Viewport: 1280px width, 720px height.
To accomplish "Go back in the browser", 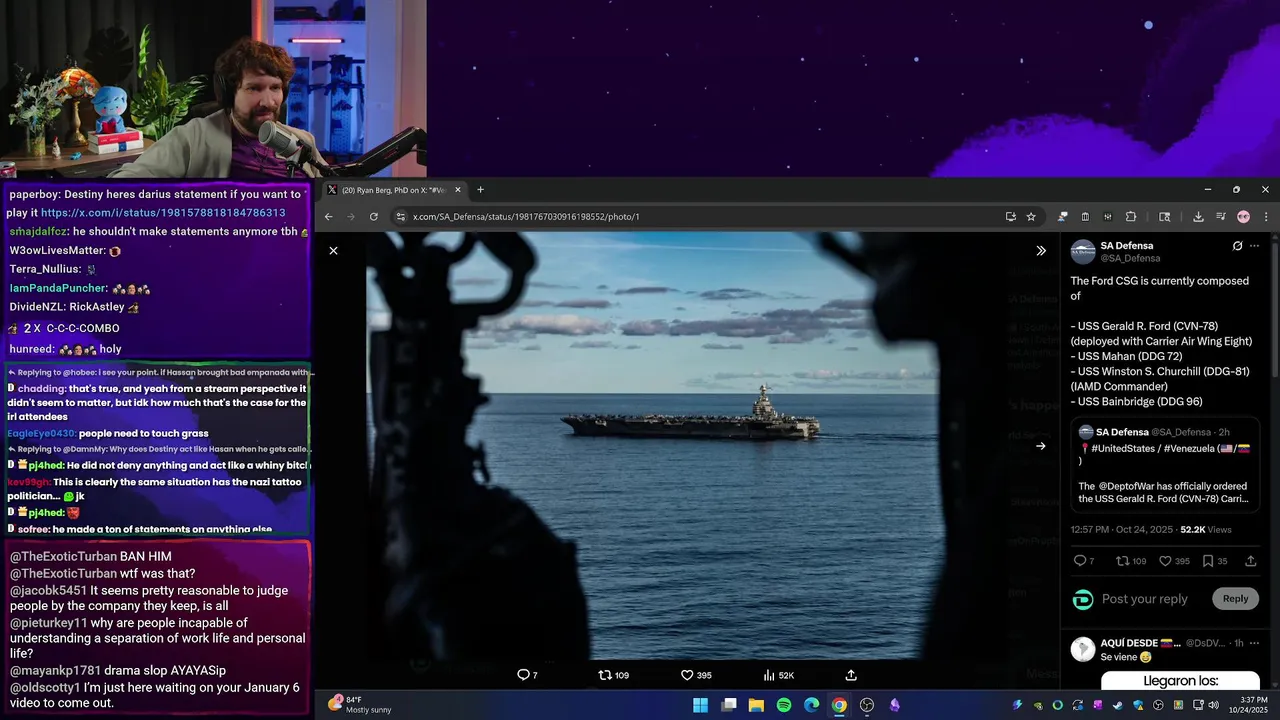I will 328,216.
